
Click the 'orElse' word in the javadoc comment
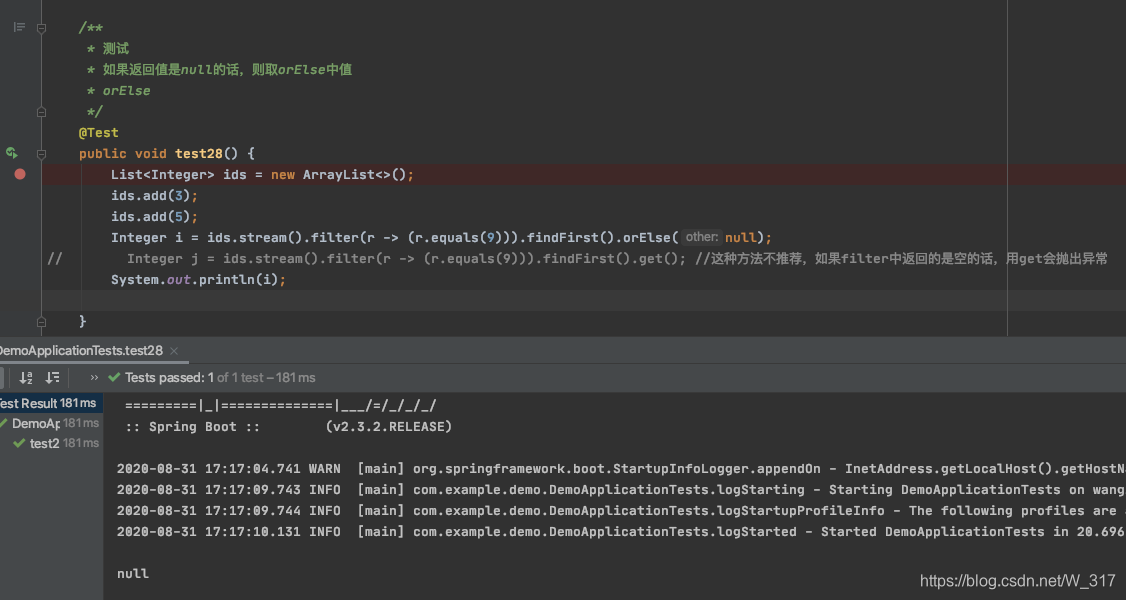[x=126, y=91]
